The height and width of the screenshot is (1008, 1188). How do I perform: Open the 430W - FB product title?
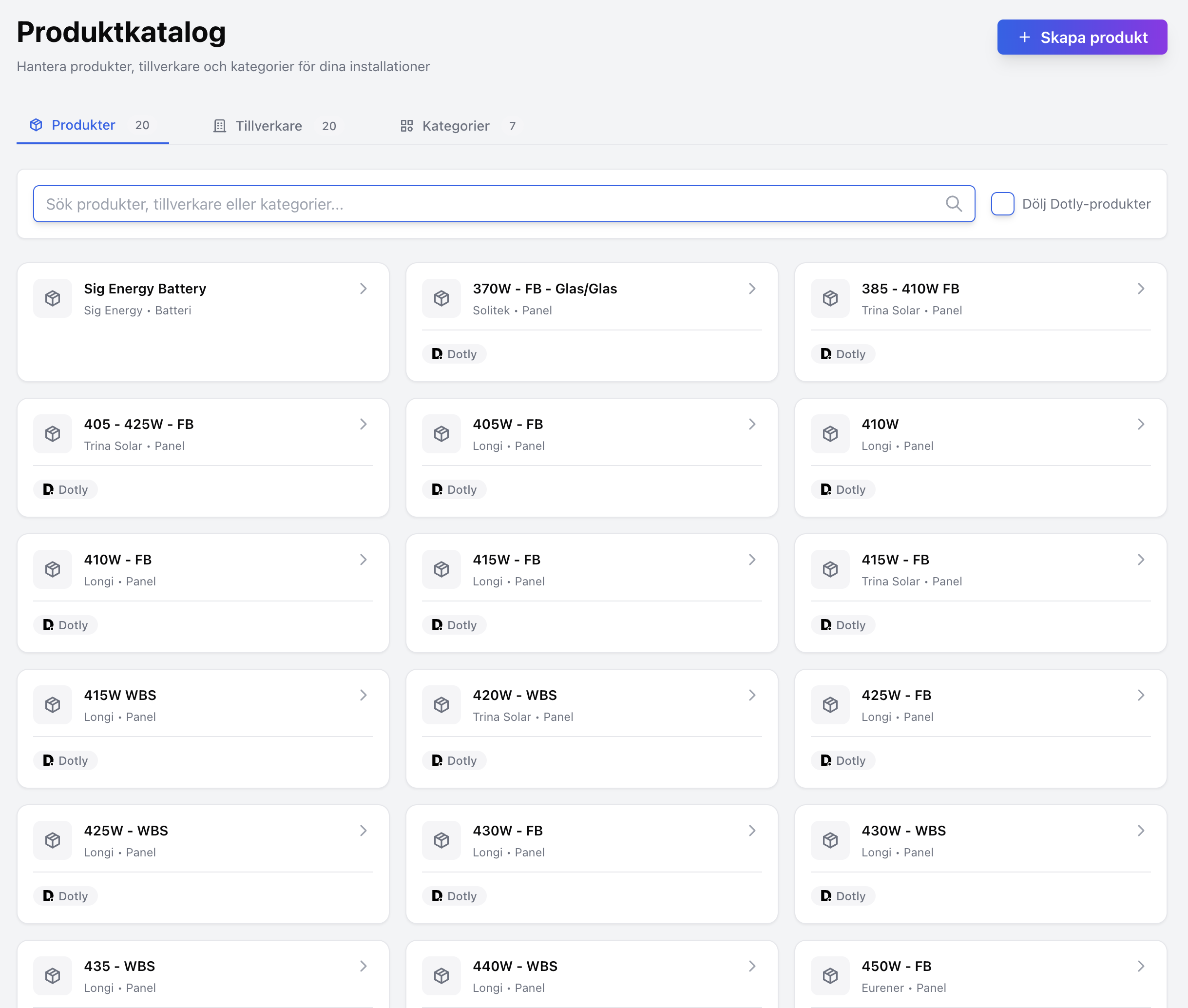(507, 830)
